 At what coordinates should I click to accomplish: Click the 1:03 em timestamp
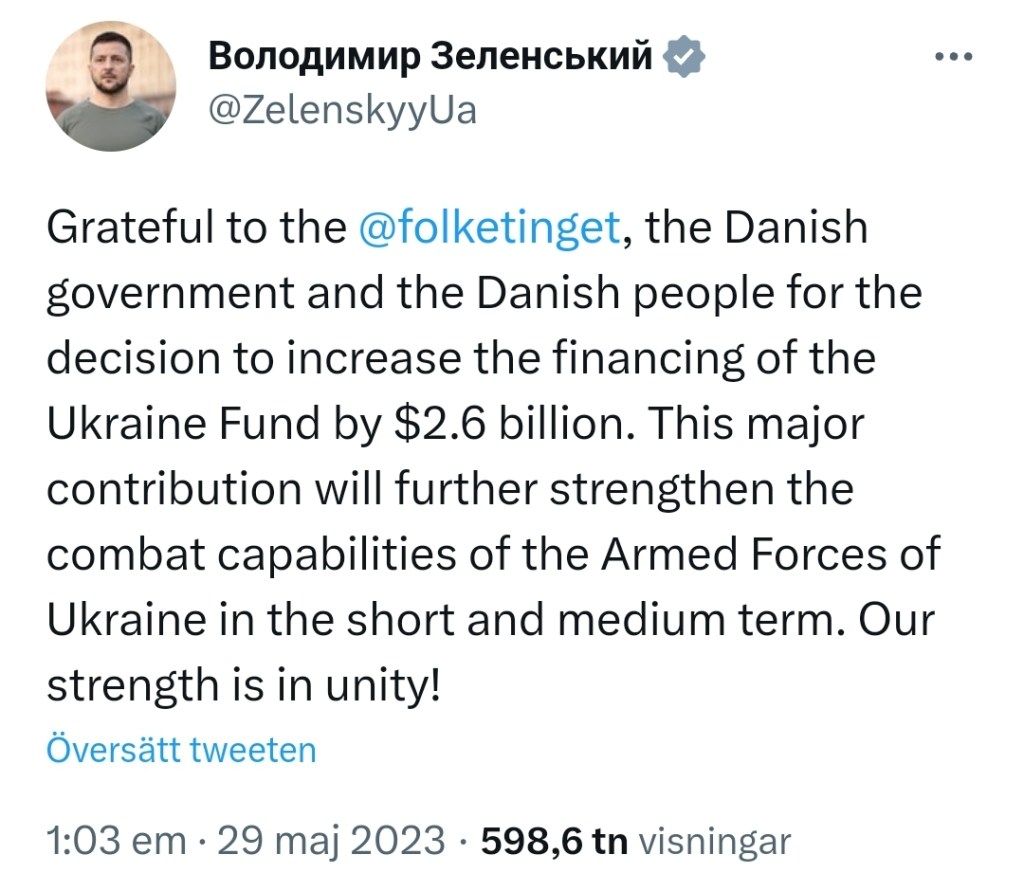116,840
